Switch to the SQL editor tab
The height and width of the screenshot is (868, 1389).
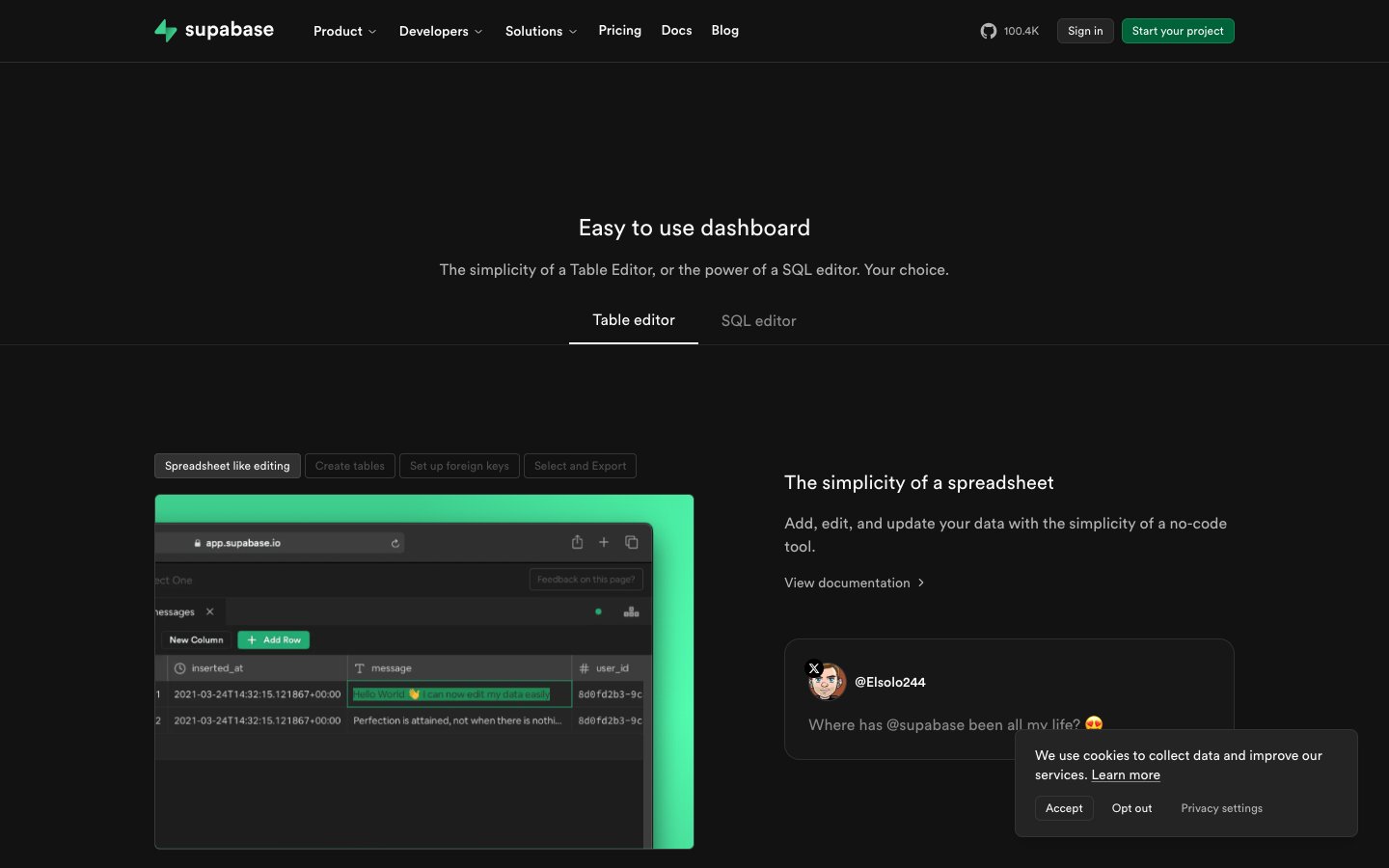click(x=758, y=321)
